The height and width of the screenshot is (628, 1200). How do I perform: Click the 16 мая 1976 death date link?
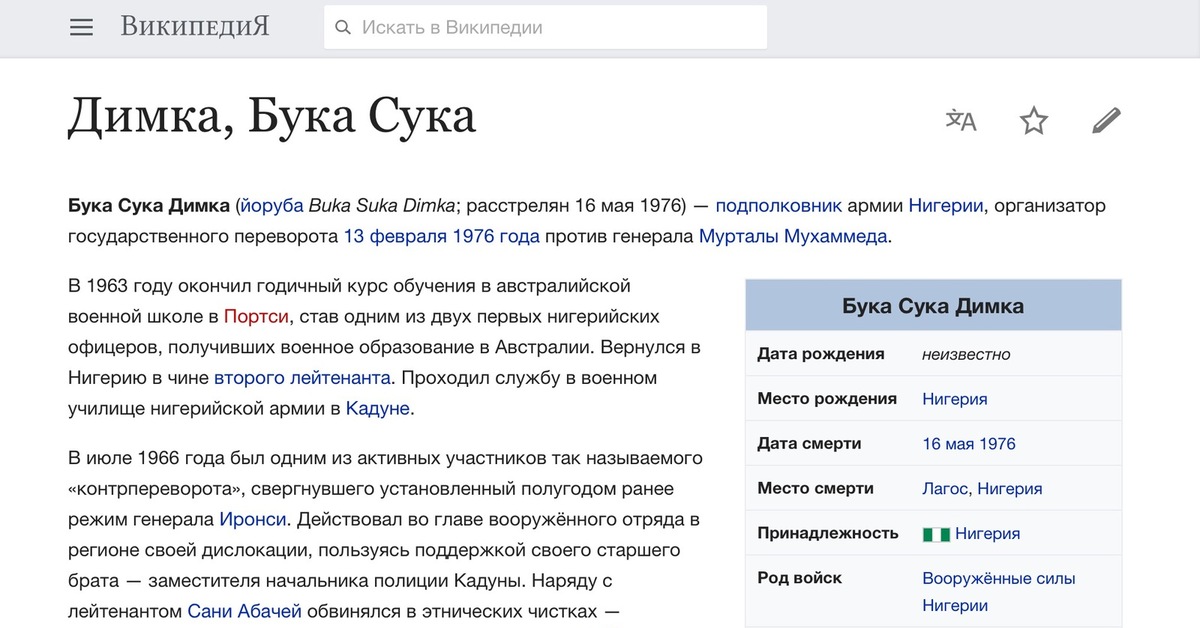[968, 444]
